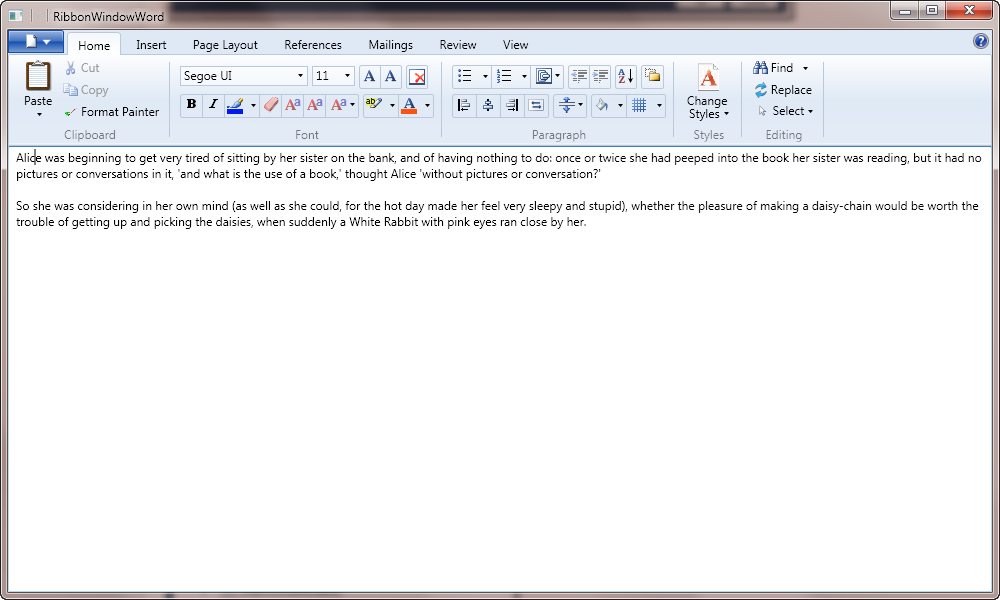The image size is (1000, 600).
Task: Click the Find button
Action: tap(774, 68)
